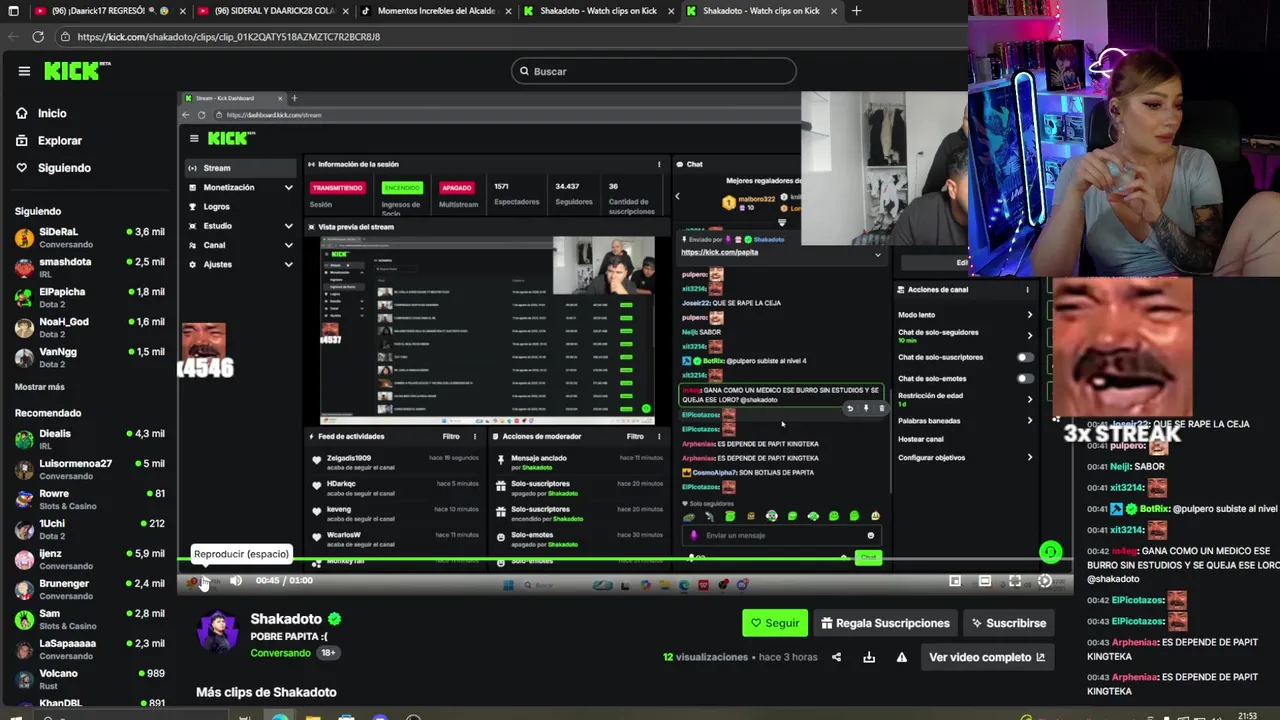The height and width of the screenshot is (720, 1280).
Task: Go to Inicio in the sidebar
Action: tap(52, 113)
